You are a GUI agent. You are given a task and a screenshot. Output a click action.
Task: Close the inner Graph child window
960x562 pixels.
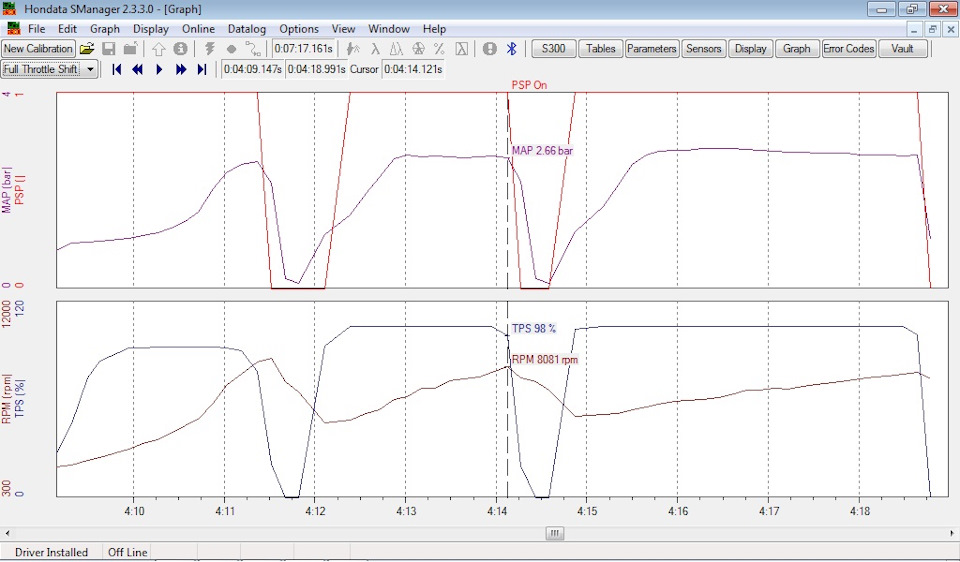[x=951, y=29]
